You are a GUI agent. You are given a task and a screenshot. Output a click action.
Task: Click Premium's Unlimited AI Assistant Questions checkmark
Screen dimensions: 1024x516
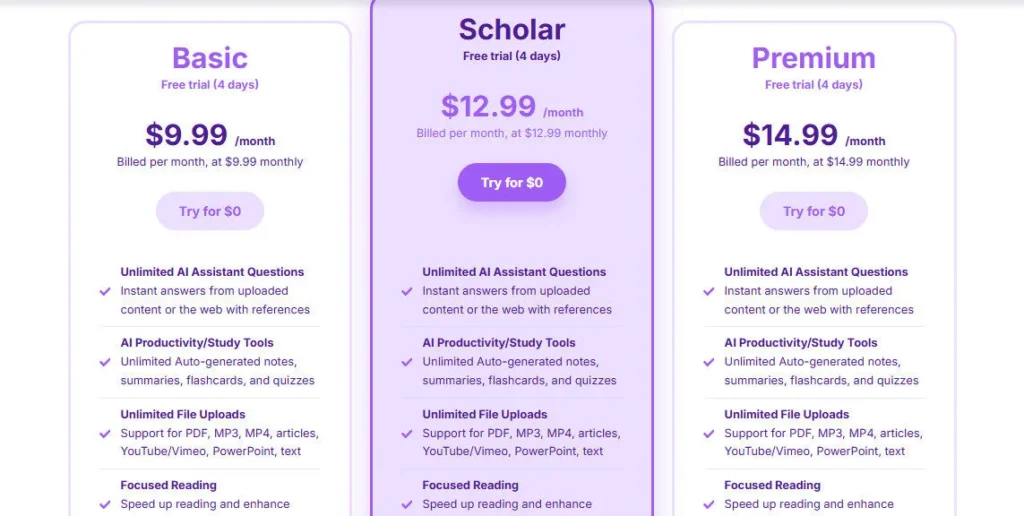pos(709,291)
